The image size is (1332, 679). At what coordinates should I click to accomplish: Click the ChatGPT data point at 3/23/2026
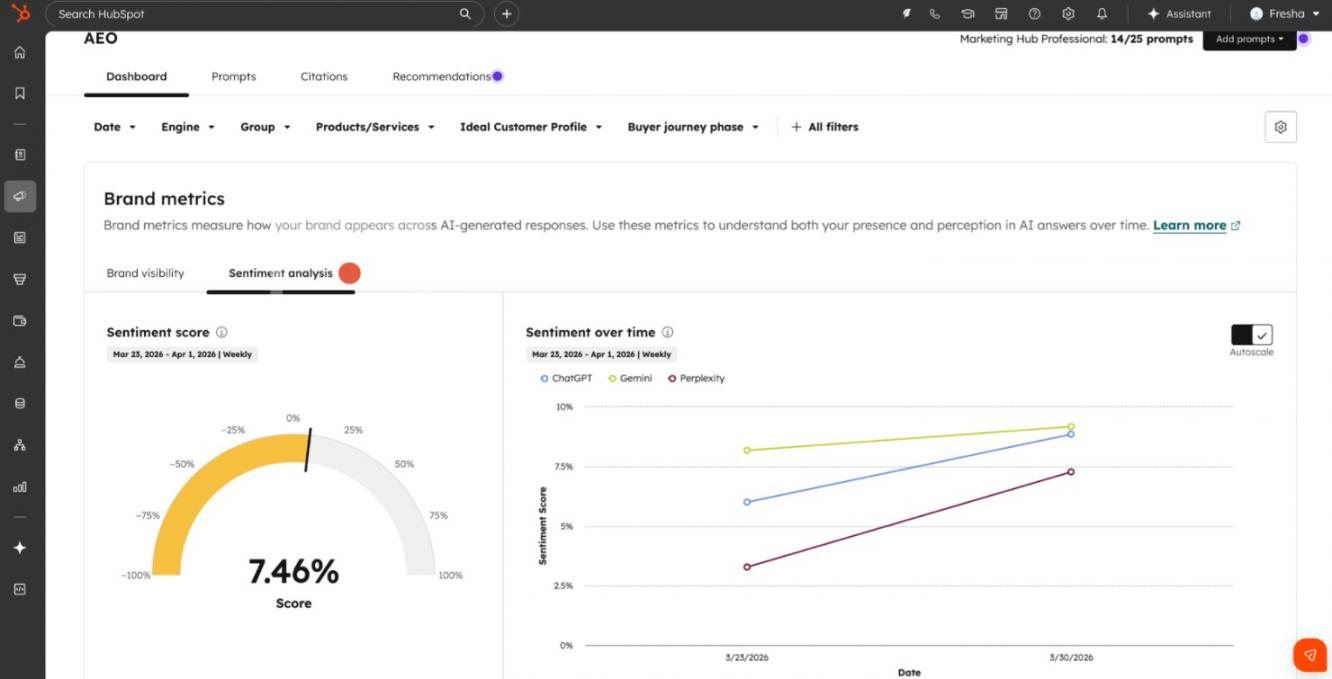coord(747,502)
